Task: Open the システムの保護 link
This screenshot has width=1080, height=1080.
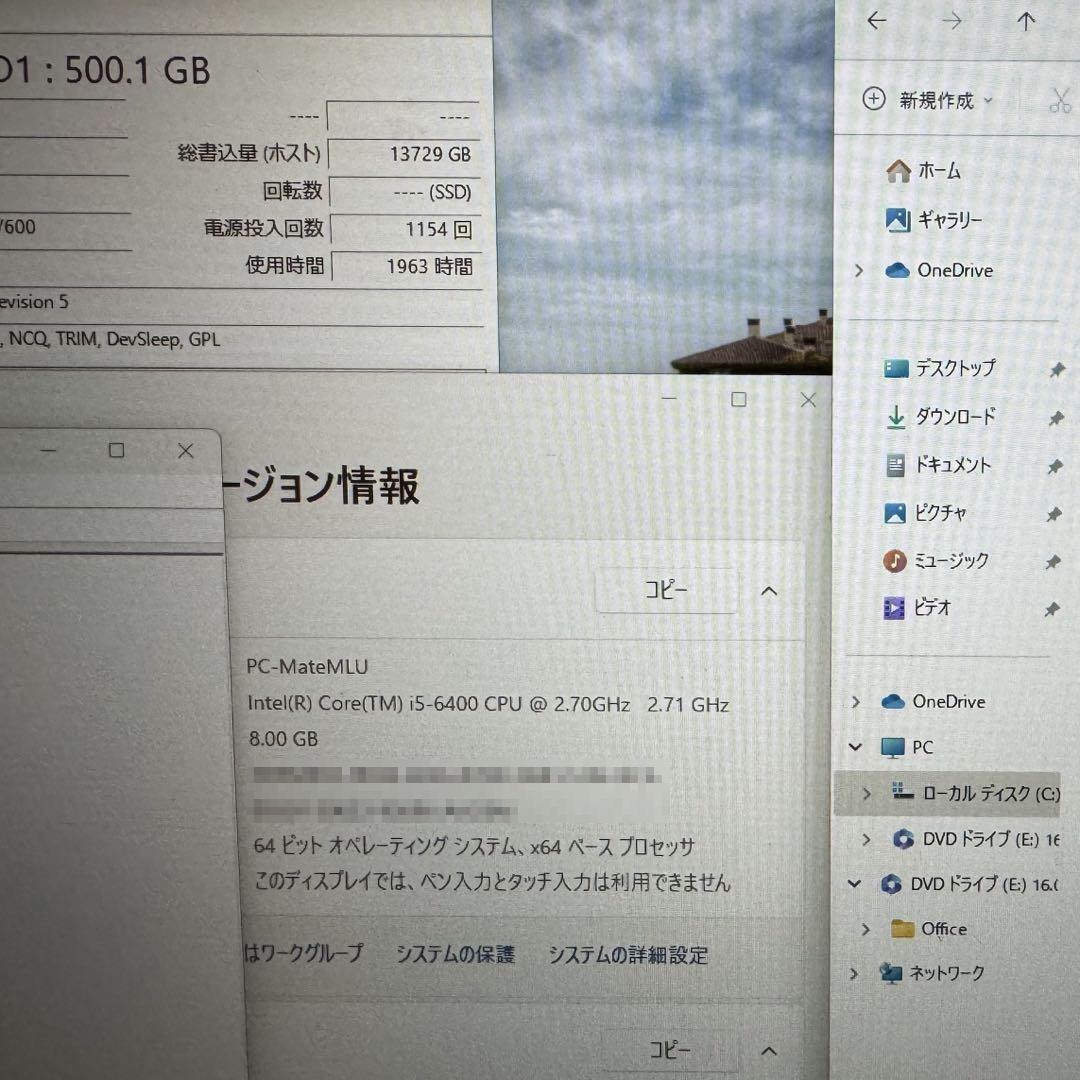Action: (x=455, y=954)
